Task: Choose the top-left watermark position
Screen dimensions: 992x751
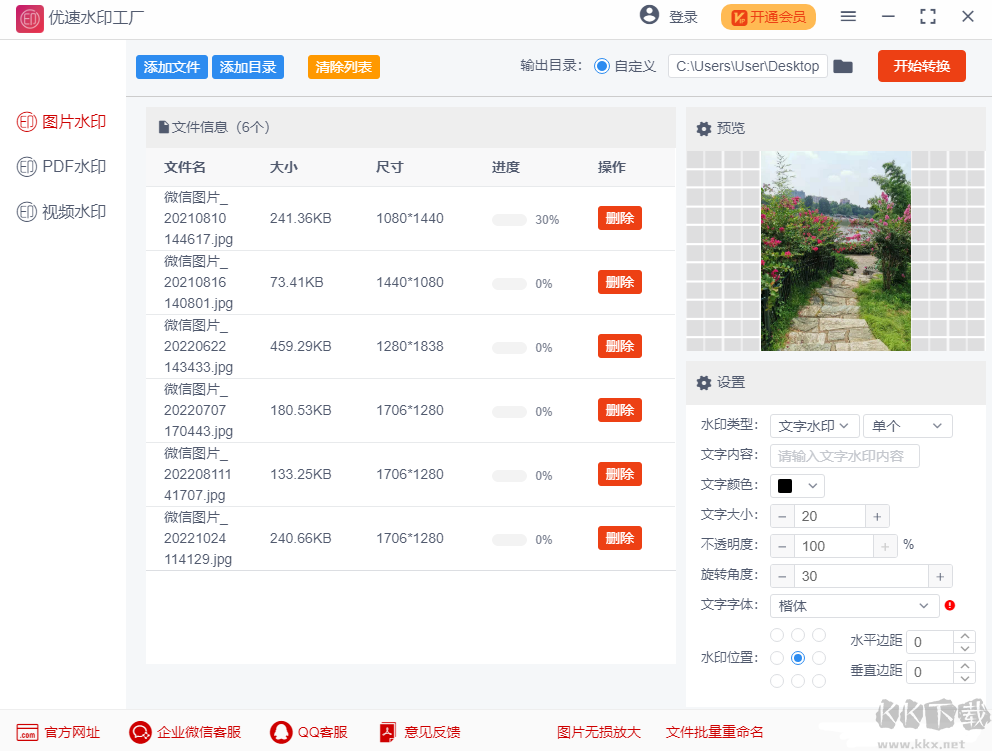Action: coord(777,635)
